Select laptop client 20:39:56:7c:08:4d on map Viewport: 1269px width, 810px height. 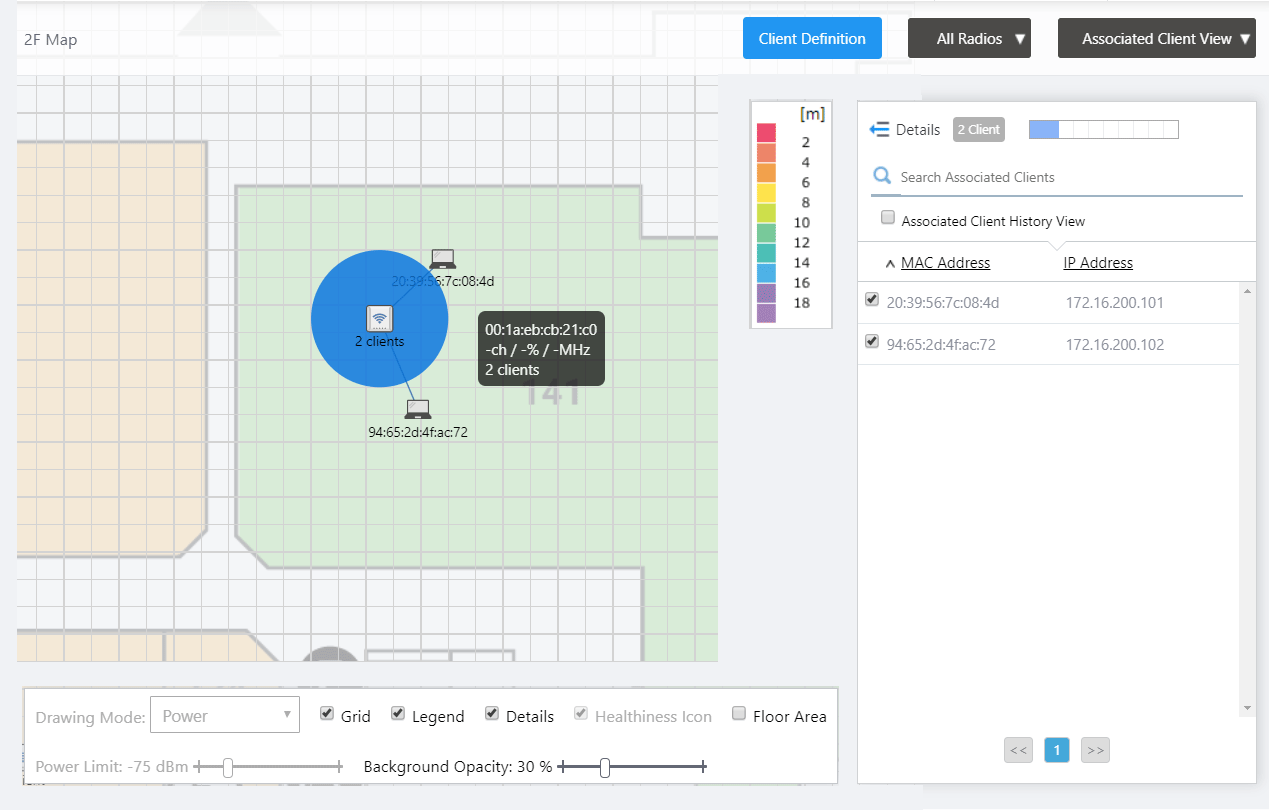[x=442, y=259]
